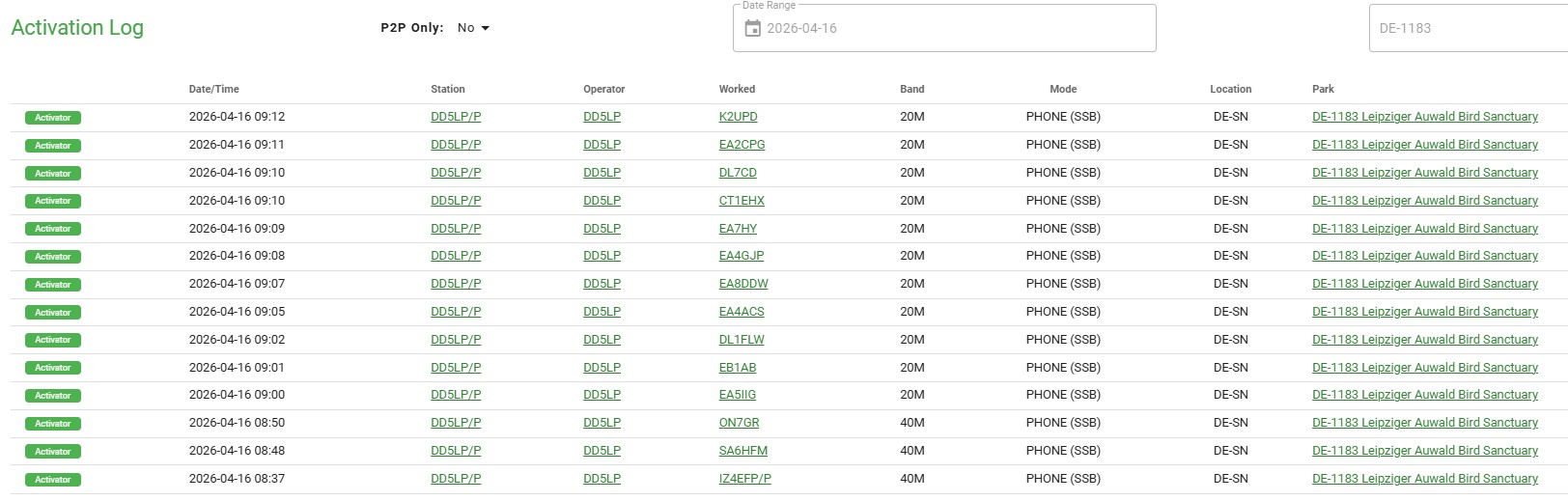Click the calendar icon in Date Range
The image size is (1568, 501).
pos(753,29)
